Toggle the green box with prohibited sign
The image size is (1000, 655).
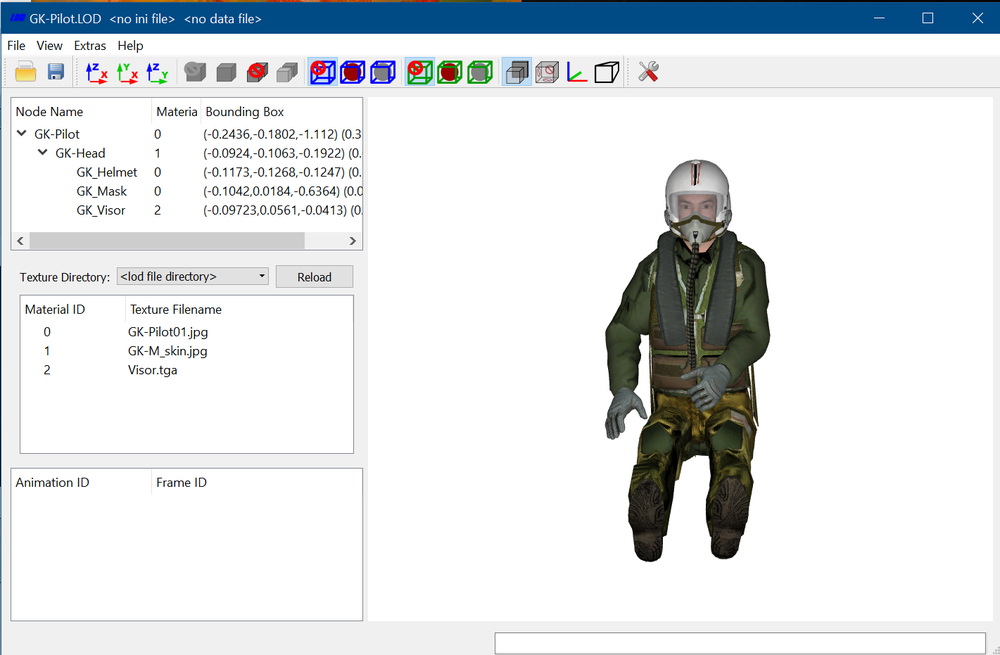(420, 72)
